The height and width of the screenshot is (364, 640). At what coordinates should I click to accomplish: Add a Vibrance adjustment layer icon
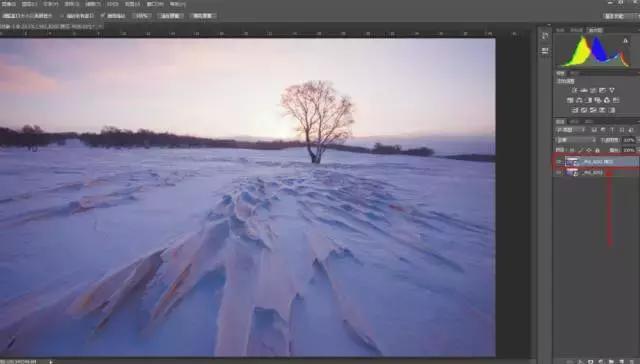point(612,90)
